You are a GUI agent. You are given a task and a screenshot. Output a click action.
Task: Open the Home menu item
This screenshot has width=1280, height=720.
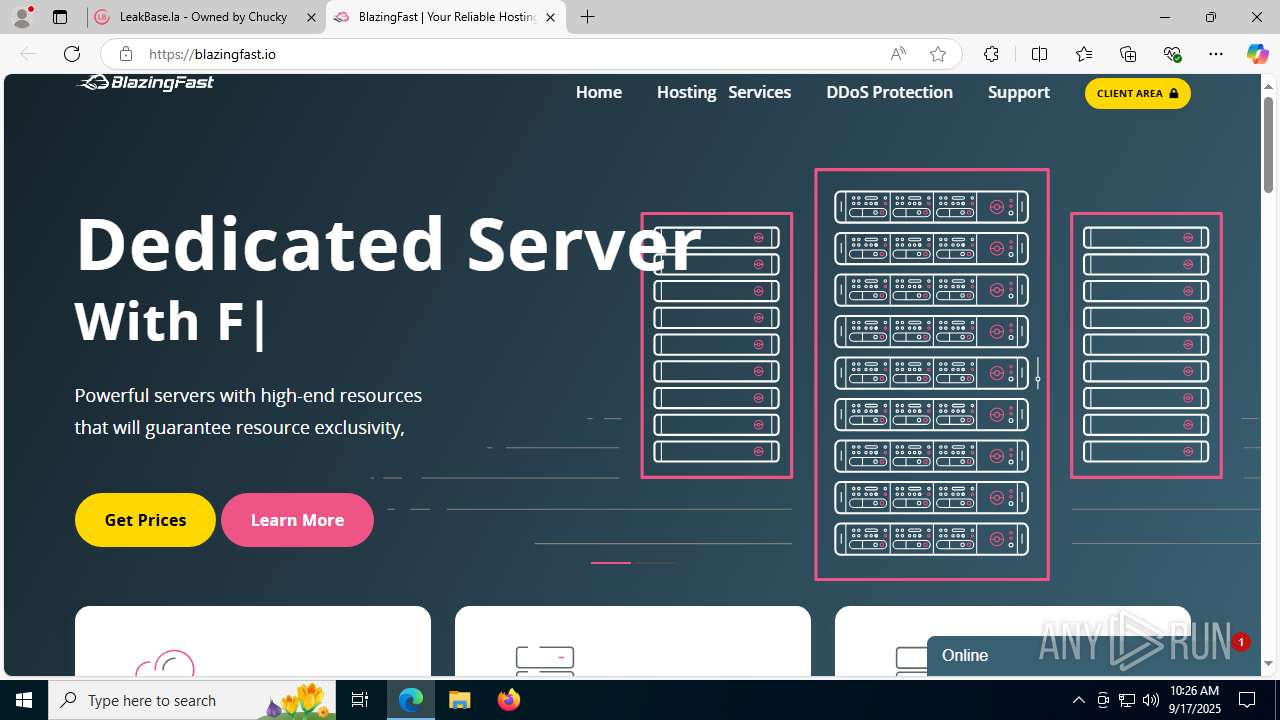tap(599, 92)
